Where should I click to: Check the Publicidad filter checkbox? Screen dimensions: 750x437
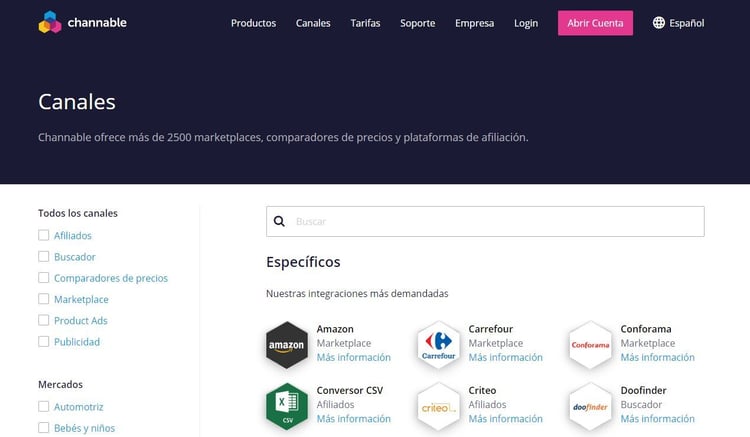coord(44,341)
